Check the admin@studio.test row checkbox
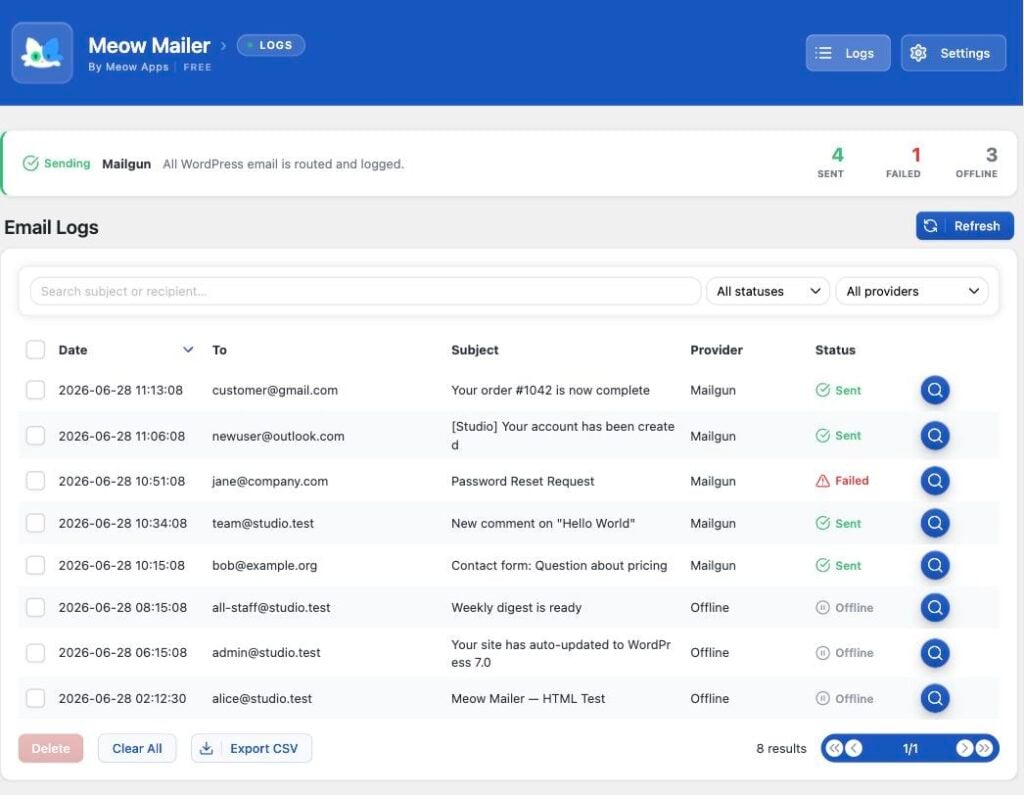This screenshot has height=795, width=1024. click(35, 653)
